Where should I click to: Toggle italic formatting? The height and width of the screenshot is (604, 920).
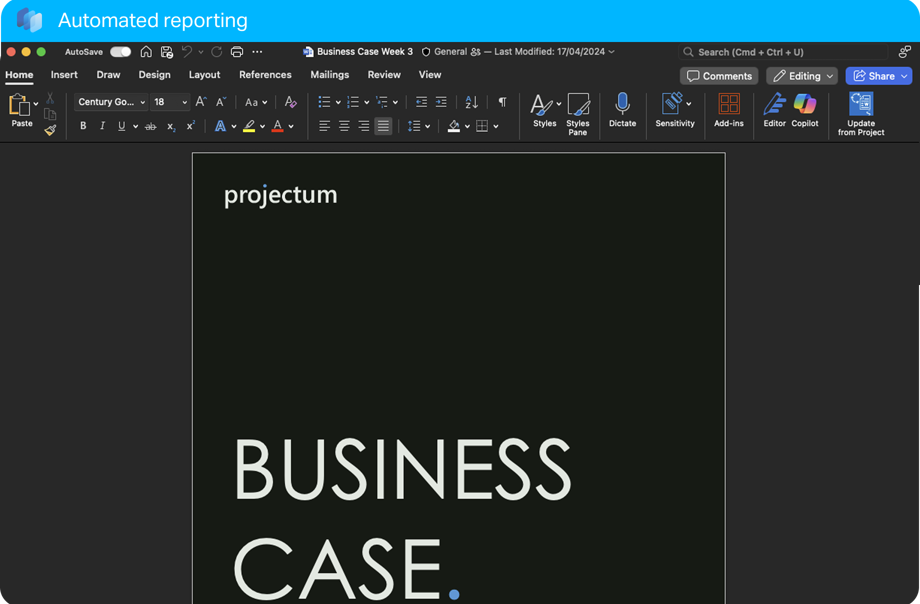pos(102,126)
